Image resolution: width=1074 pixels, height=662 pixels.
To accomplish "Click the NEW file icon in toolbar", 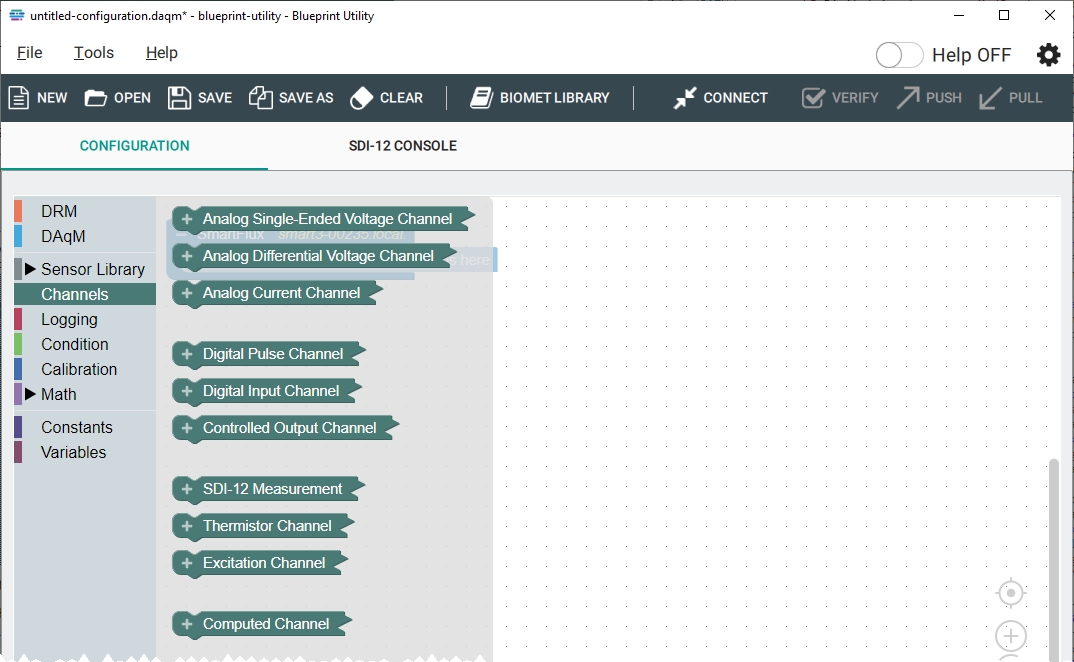I will coord(19,98).
